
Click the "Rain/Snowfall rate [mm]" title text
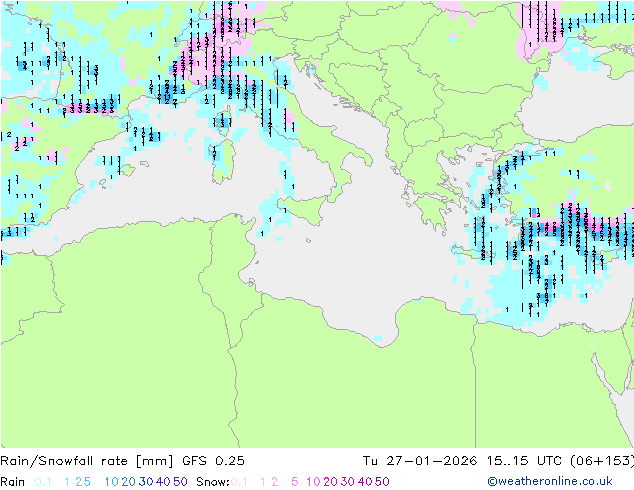[87, 461]
